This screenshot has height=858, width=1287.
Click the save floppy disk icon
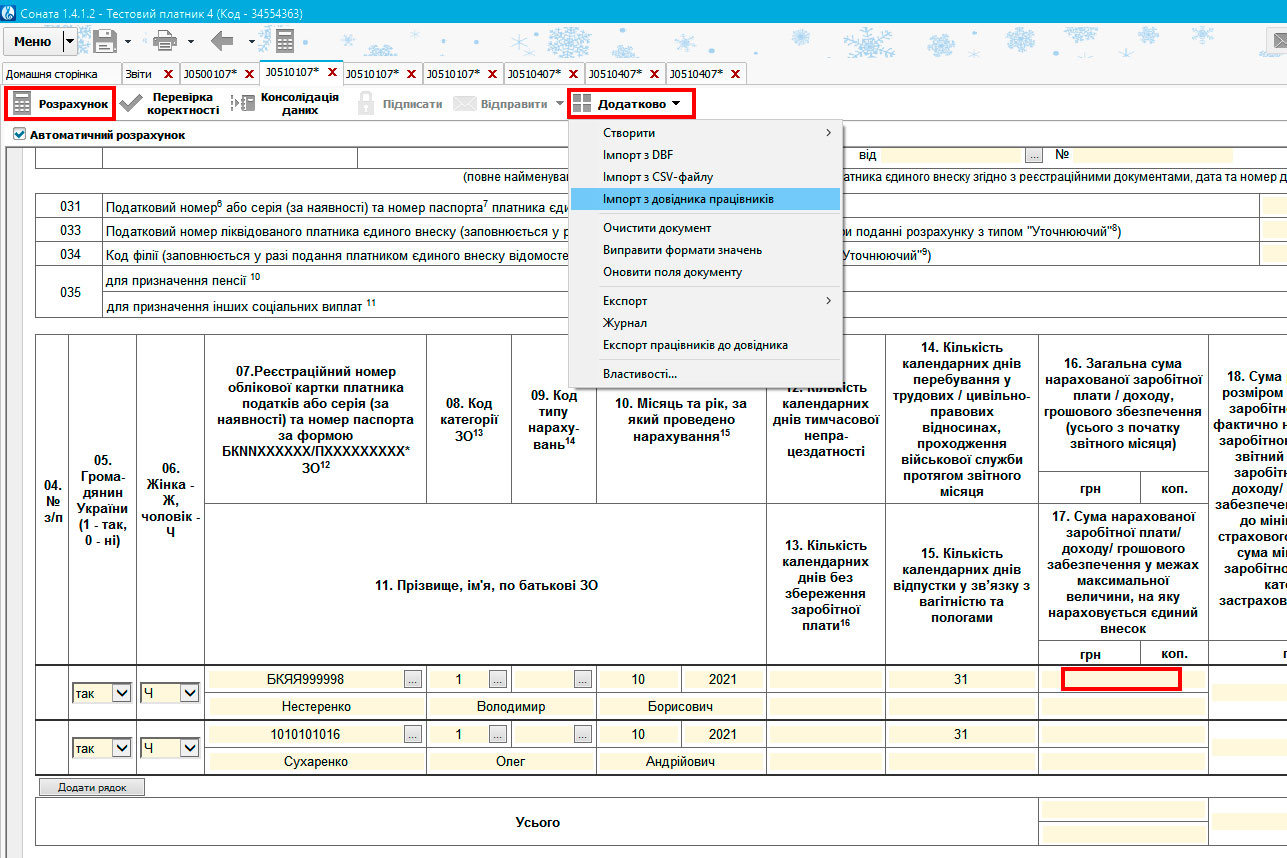[x=105, y=41]
